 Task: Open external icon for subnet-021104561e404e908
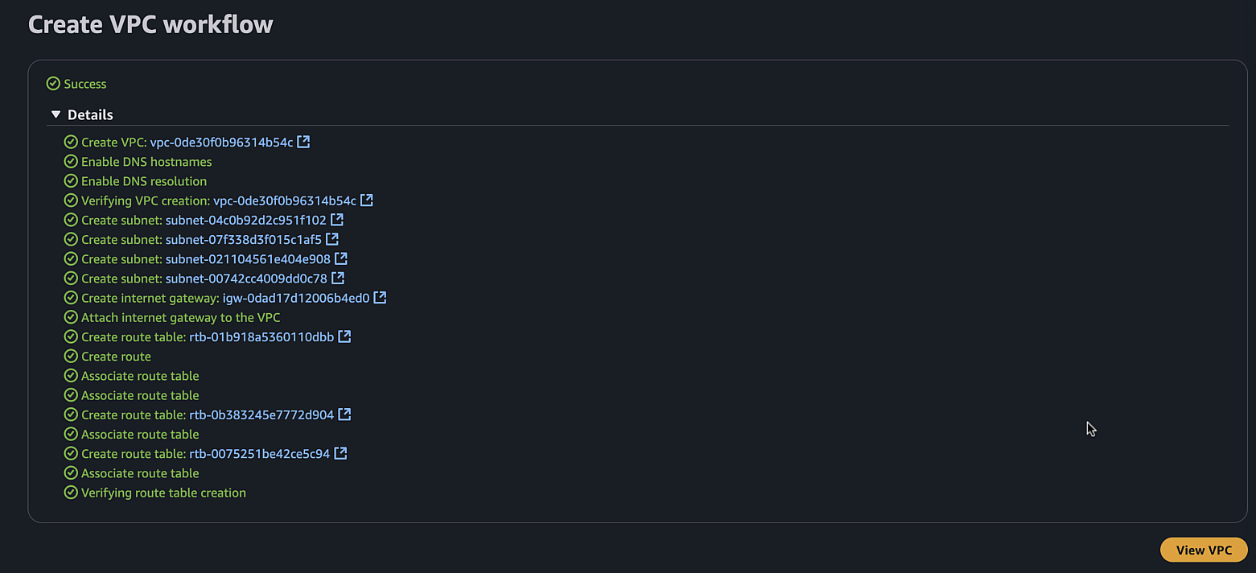pyautogui.click(x=341, y=259)
